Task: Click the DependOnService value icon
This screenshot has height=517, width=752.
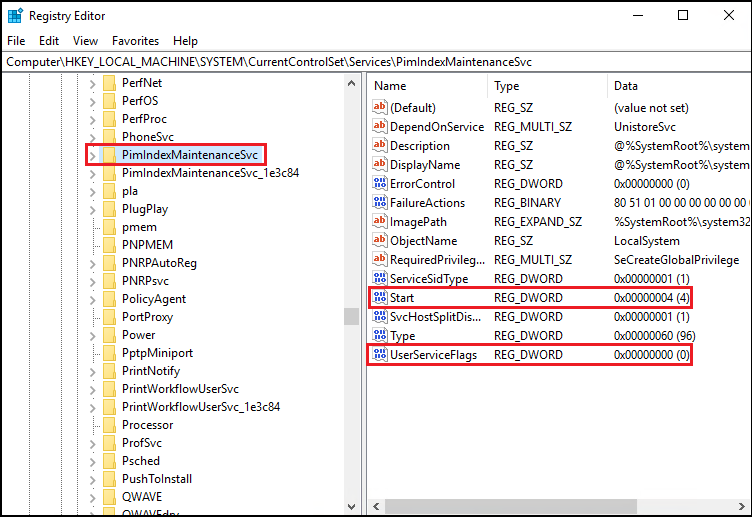Action: (379, 127)
